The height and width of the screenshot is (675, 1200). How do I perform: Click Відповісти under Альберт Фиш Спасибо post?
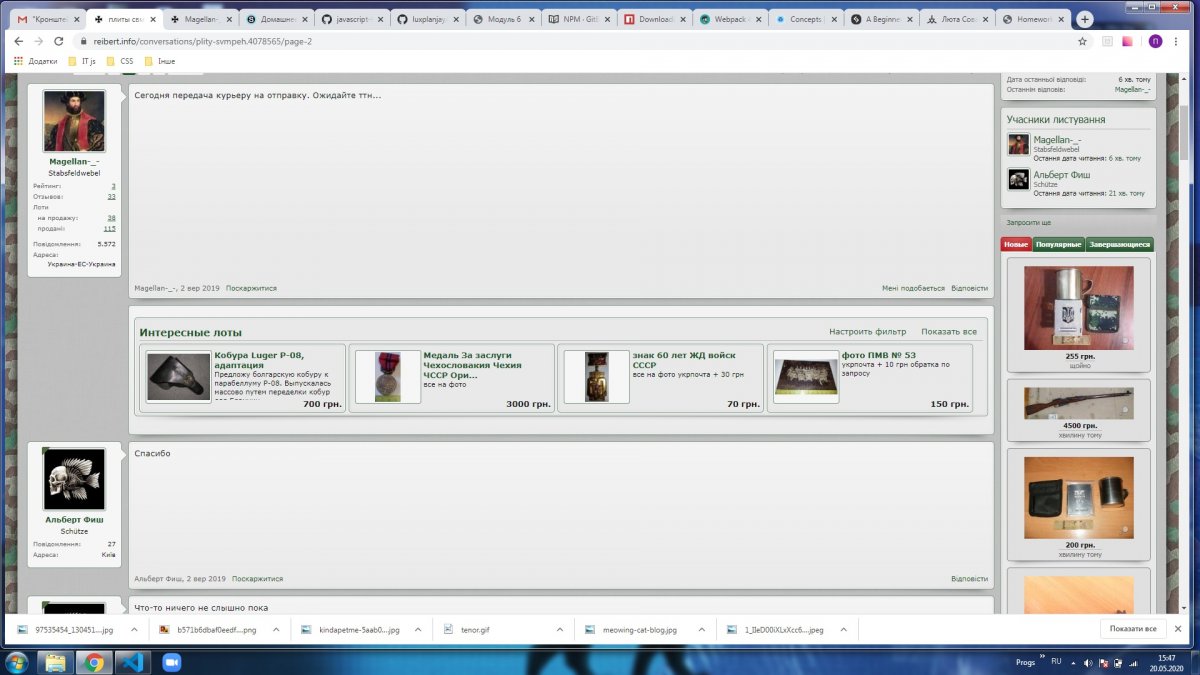pyautogui.click(x=969, y=579)
